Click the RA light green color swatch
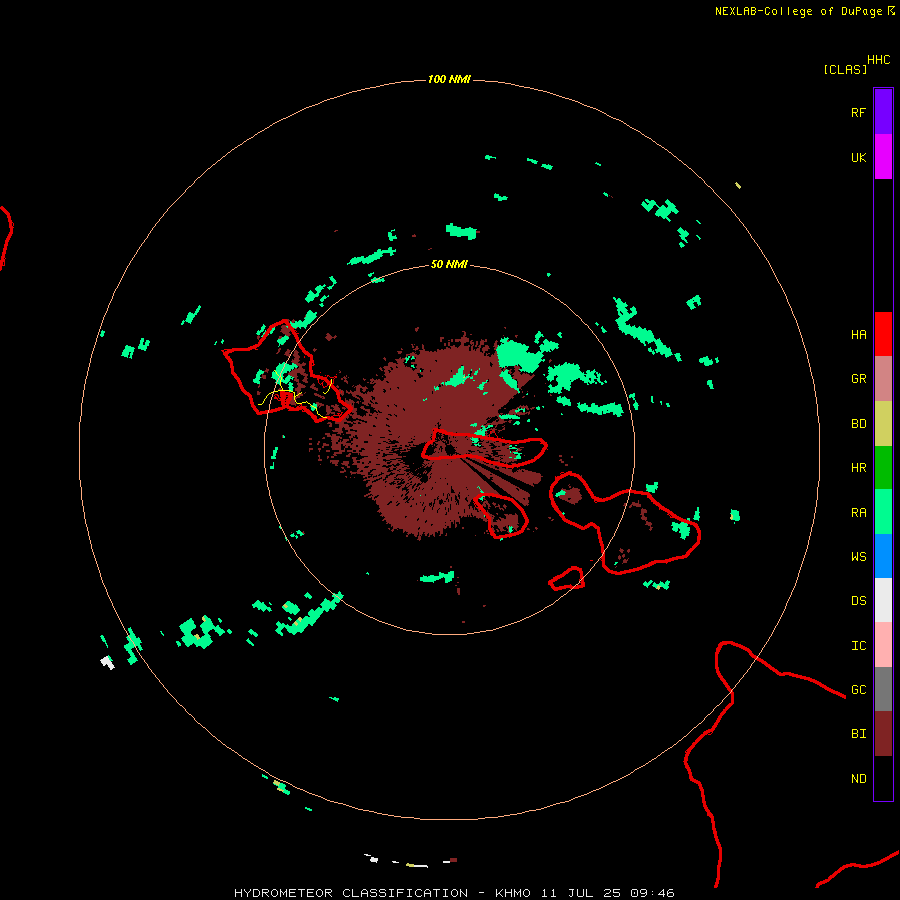Viewport: 900px width, 900px height. click(883, 512)
